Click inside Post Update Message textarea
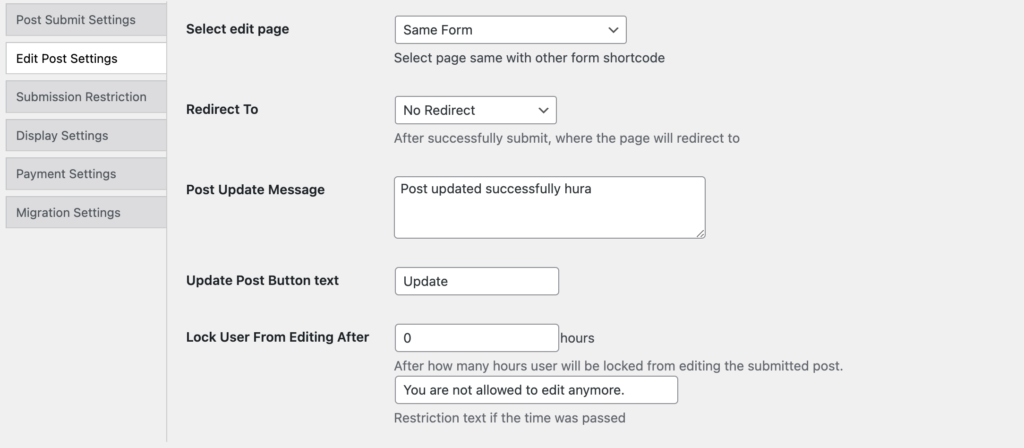 pos(549,215)
